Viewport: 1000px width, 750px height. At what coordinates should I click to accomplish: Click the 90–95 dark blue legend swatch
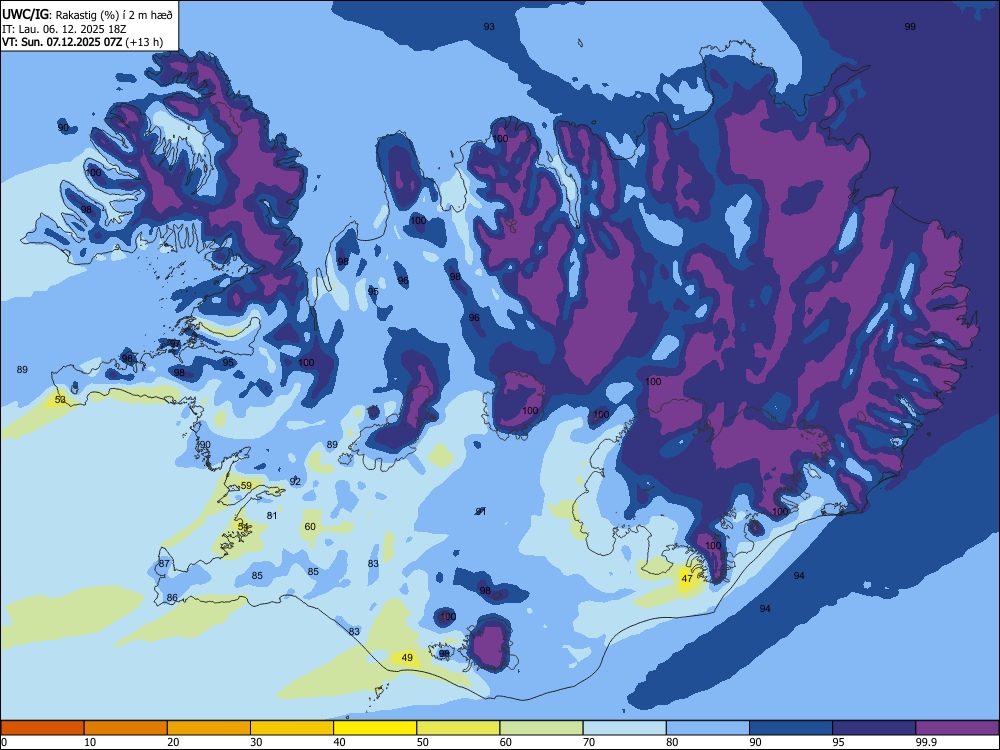pos(791,728)
